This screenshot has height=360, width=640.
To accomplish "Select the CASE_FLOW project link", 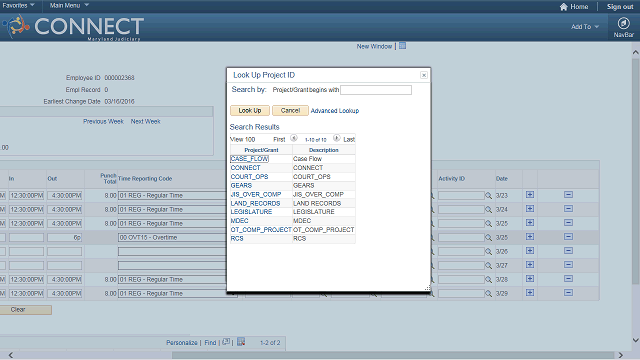I will click(x=249, y=159).
